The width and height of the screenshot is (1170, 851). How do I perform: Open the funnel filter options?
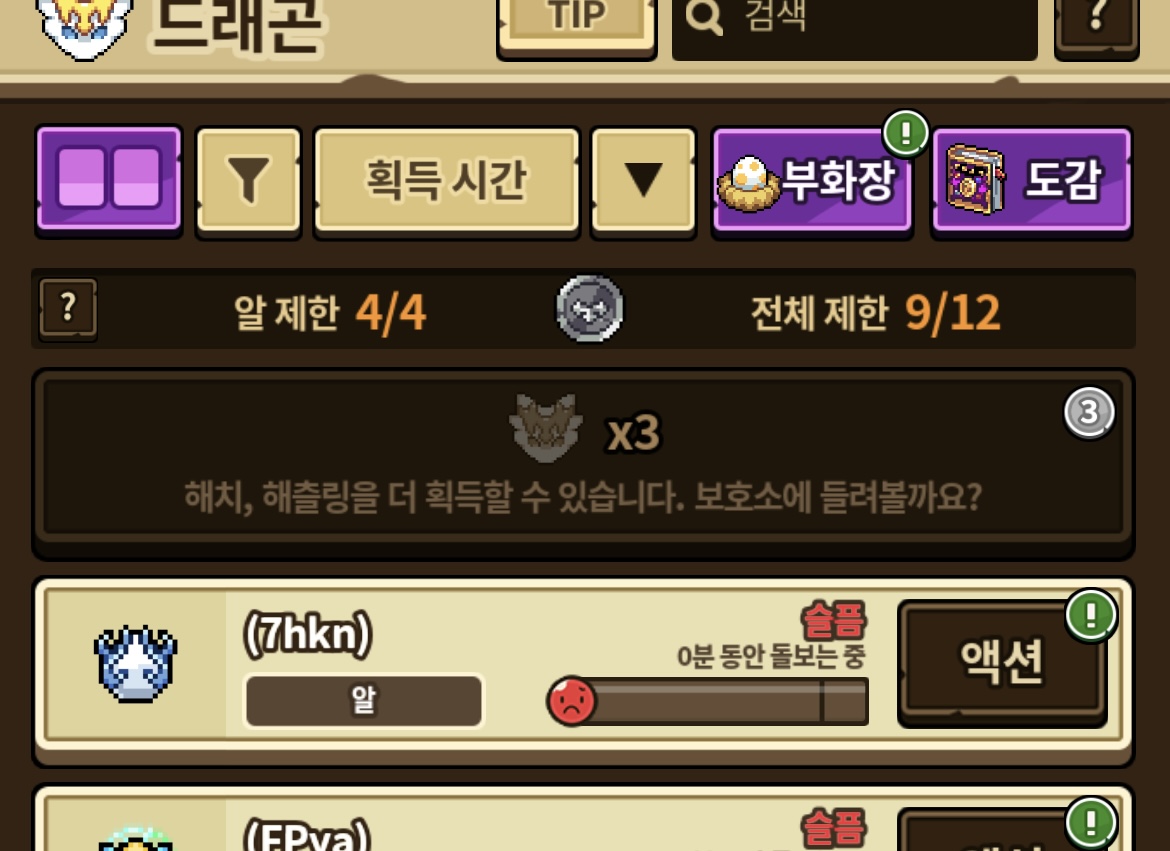248,181
